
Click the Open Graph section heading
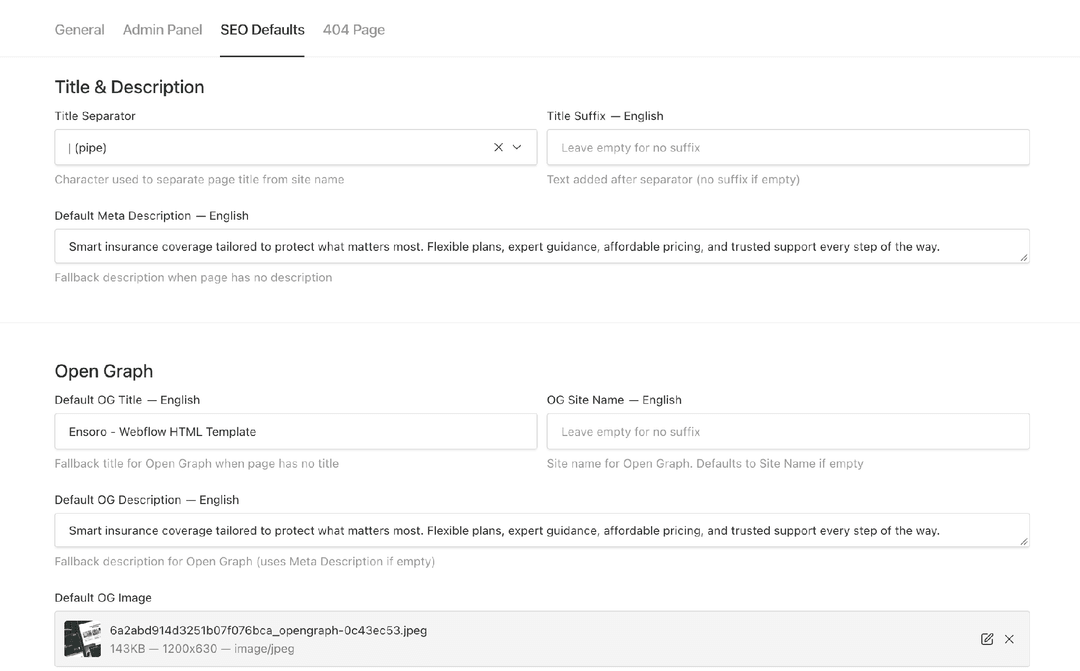pyautogui.click(x=104, y=371)
